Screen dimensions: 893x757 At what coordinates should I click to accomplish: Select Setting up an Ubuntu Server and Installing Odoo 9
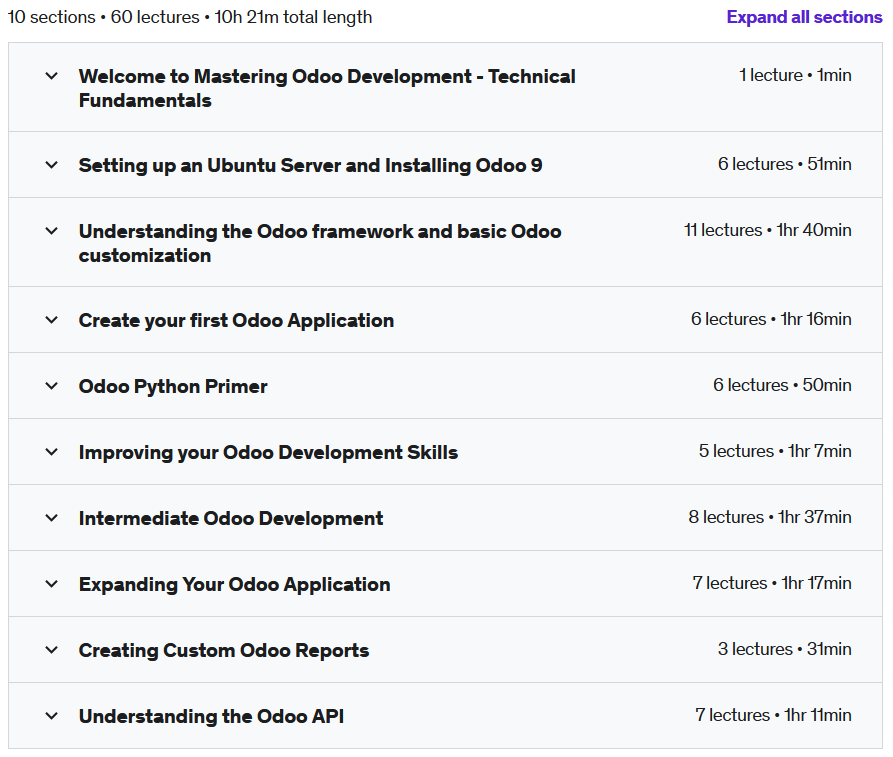[x=310, y=165]
